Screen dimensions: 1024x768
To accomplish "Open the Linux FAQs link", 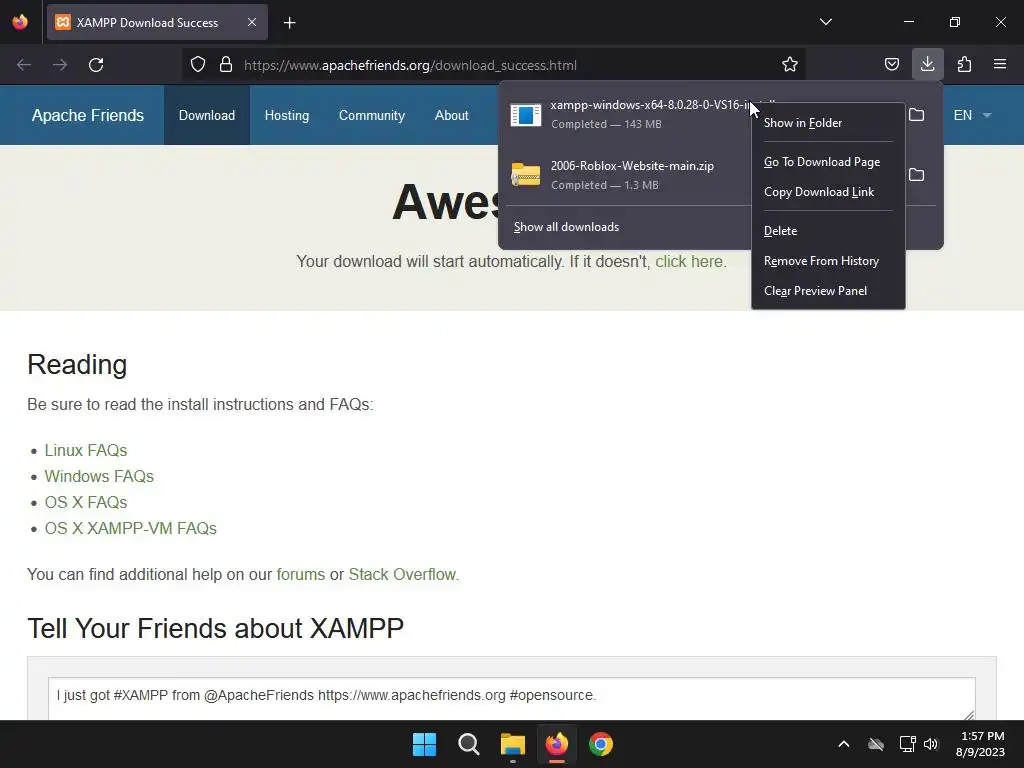I will click(86, 451).
